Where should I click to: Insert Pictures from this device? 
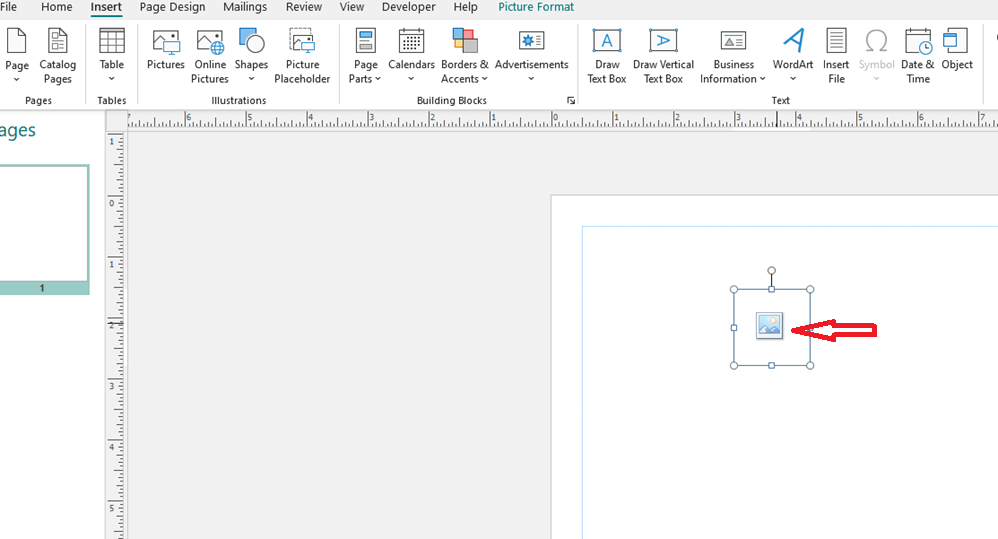[x=165, y=49]
